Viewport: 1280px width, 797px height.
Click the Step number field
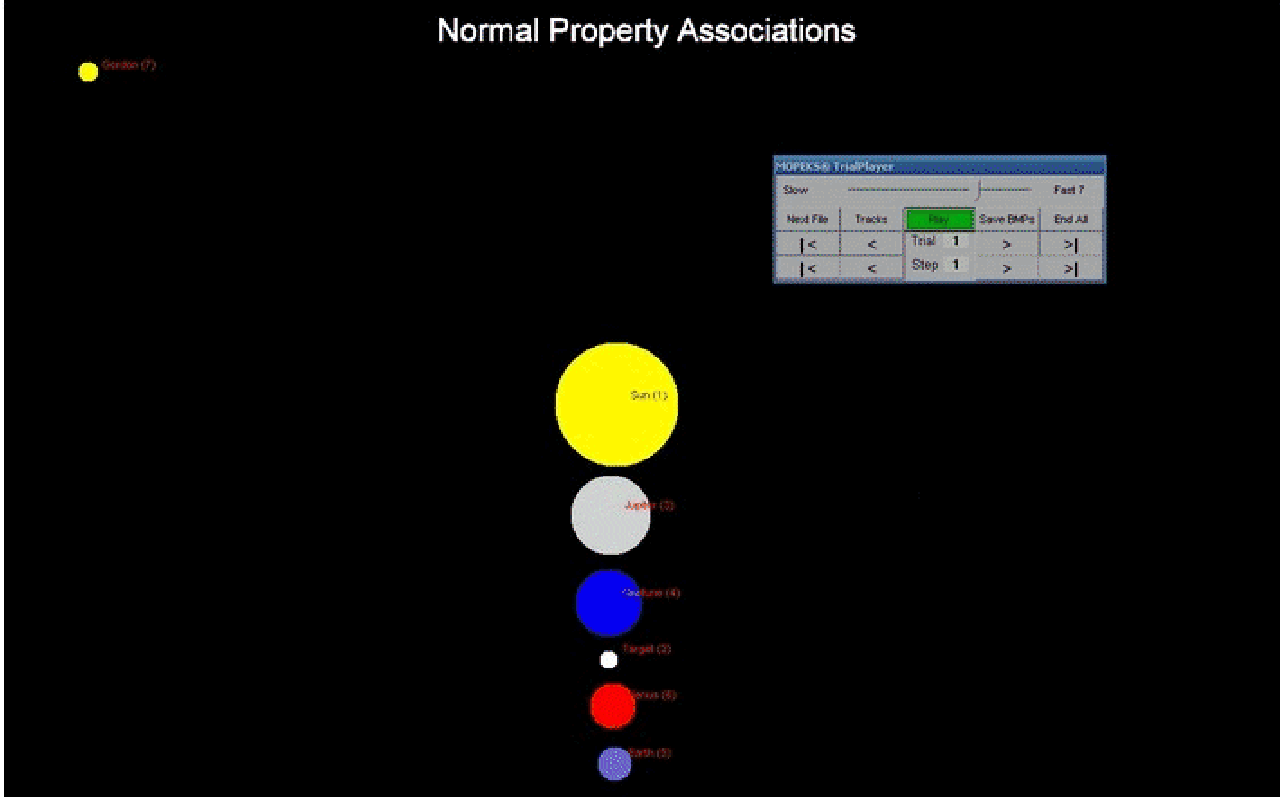coord(956,265)
